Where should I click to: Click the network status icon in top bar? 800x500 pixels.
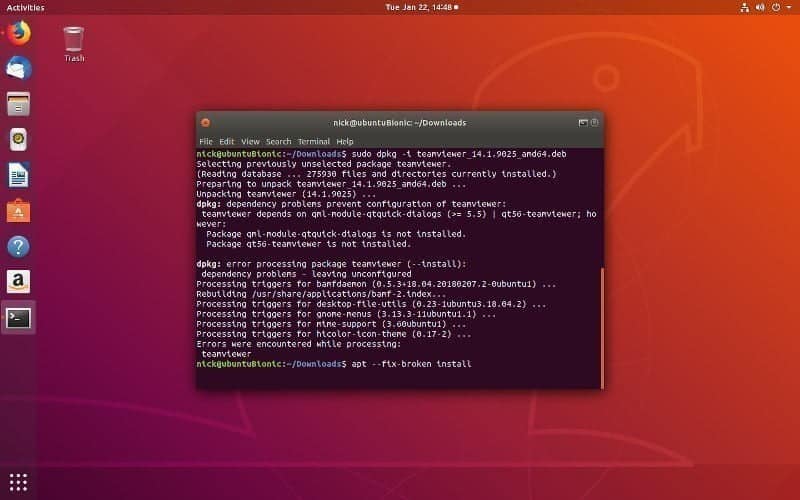(744, 7)
